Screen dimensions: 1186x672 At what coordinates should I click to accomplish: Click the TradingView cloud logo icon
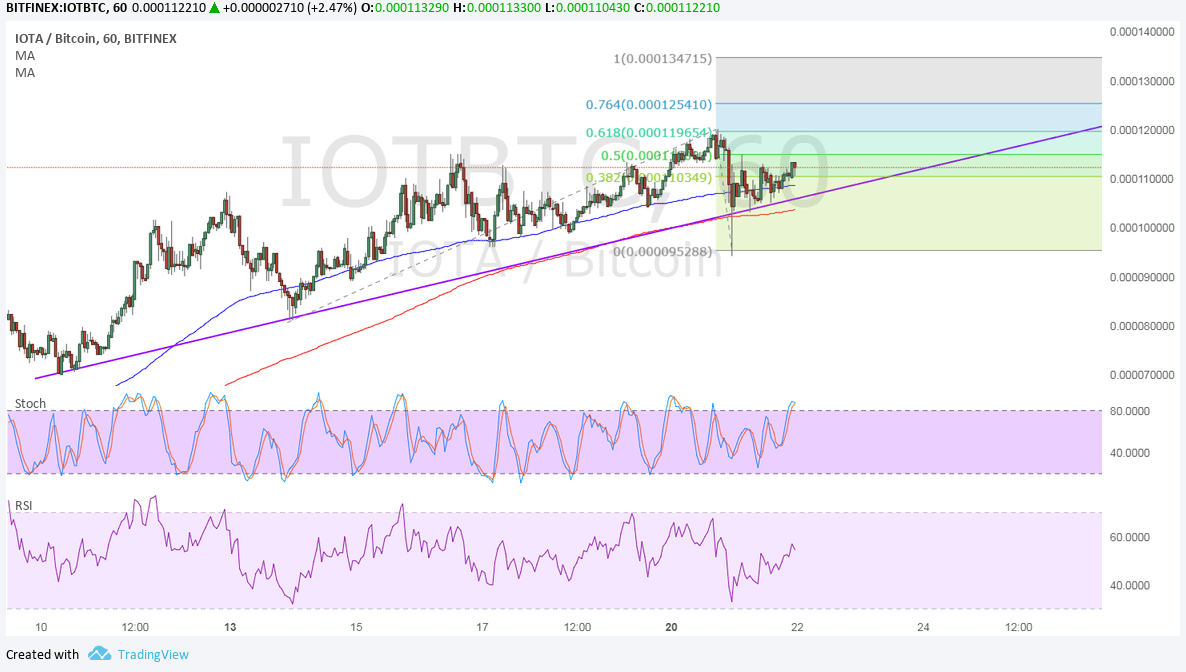[99, 653]
